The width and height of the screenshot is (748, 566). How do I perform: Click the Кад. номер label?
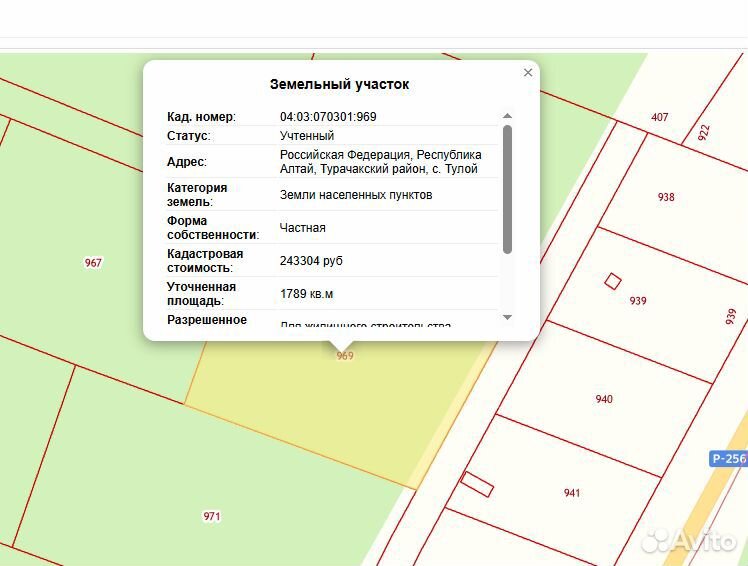[201, 117]
